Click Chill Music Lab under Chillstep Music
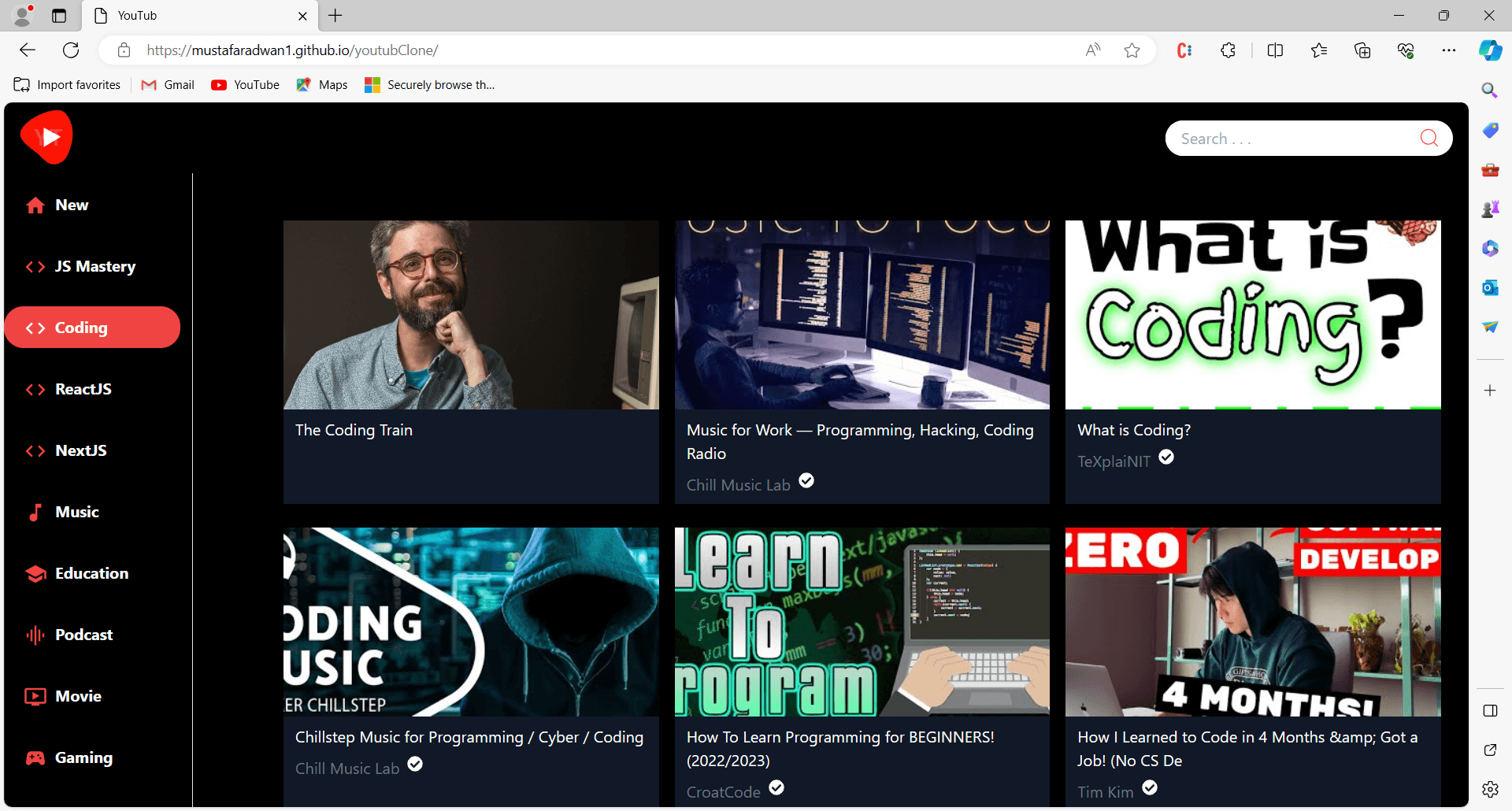The image size is (1512, 811). [x=347, y=768]
